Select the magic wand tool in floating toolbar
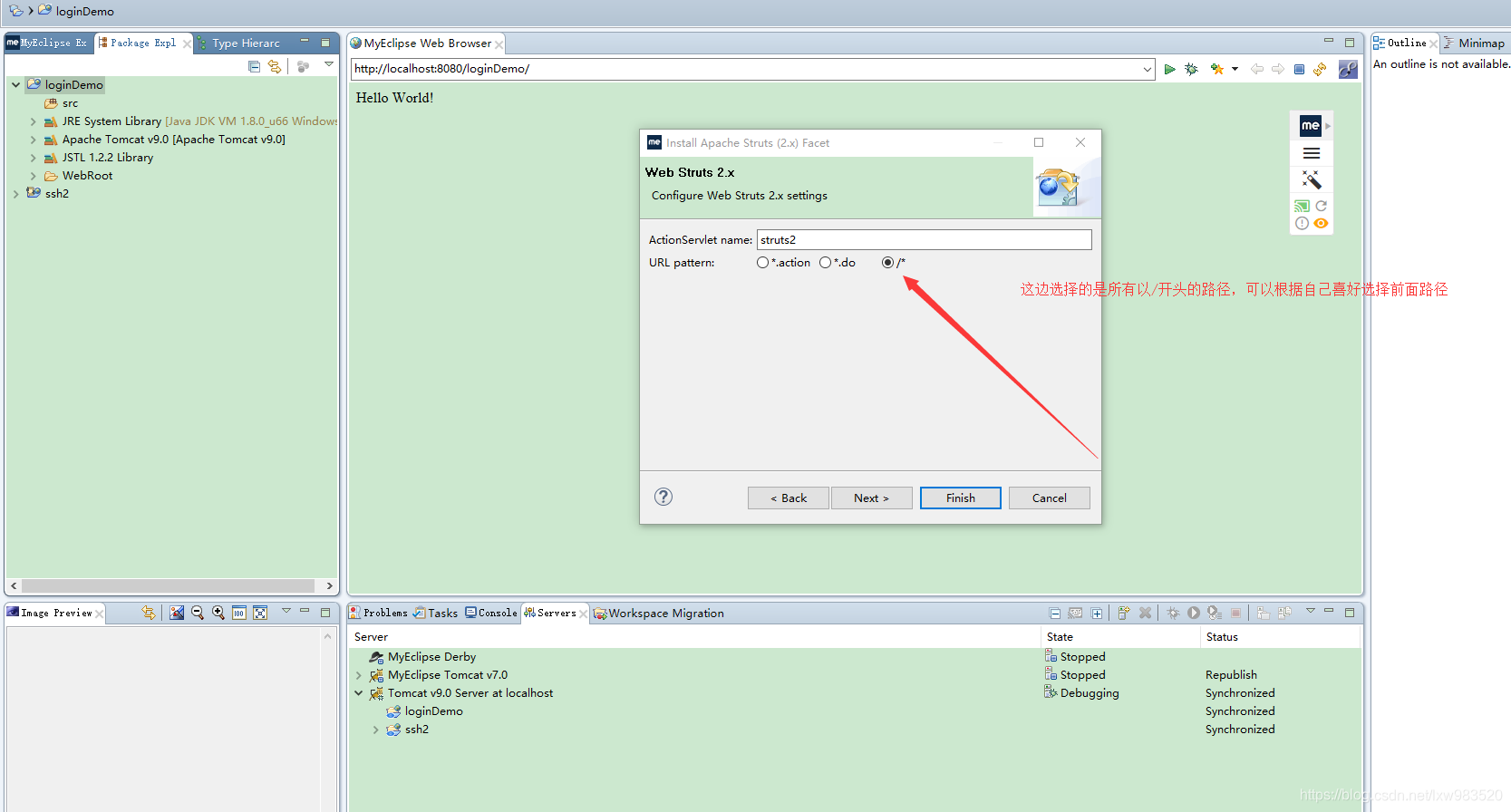This screenshot has width=1511, height=812. click(x=1311, y=179)
